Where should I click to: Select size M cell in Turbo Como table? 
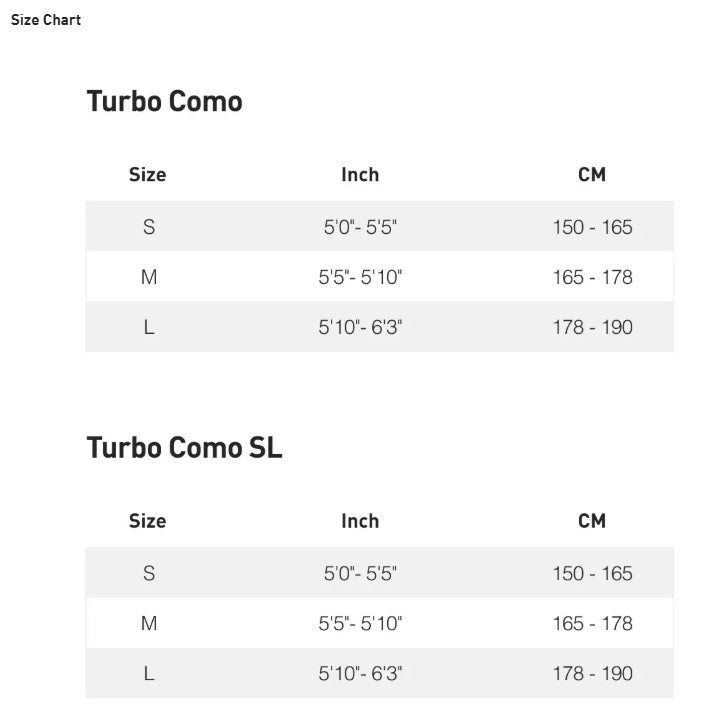(x=149, y=277)
